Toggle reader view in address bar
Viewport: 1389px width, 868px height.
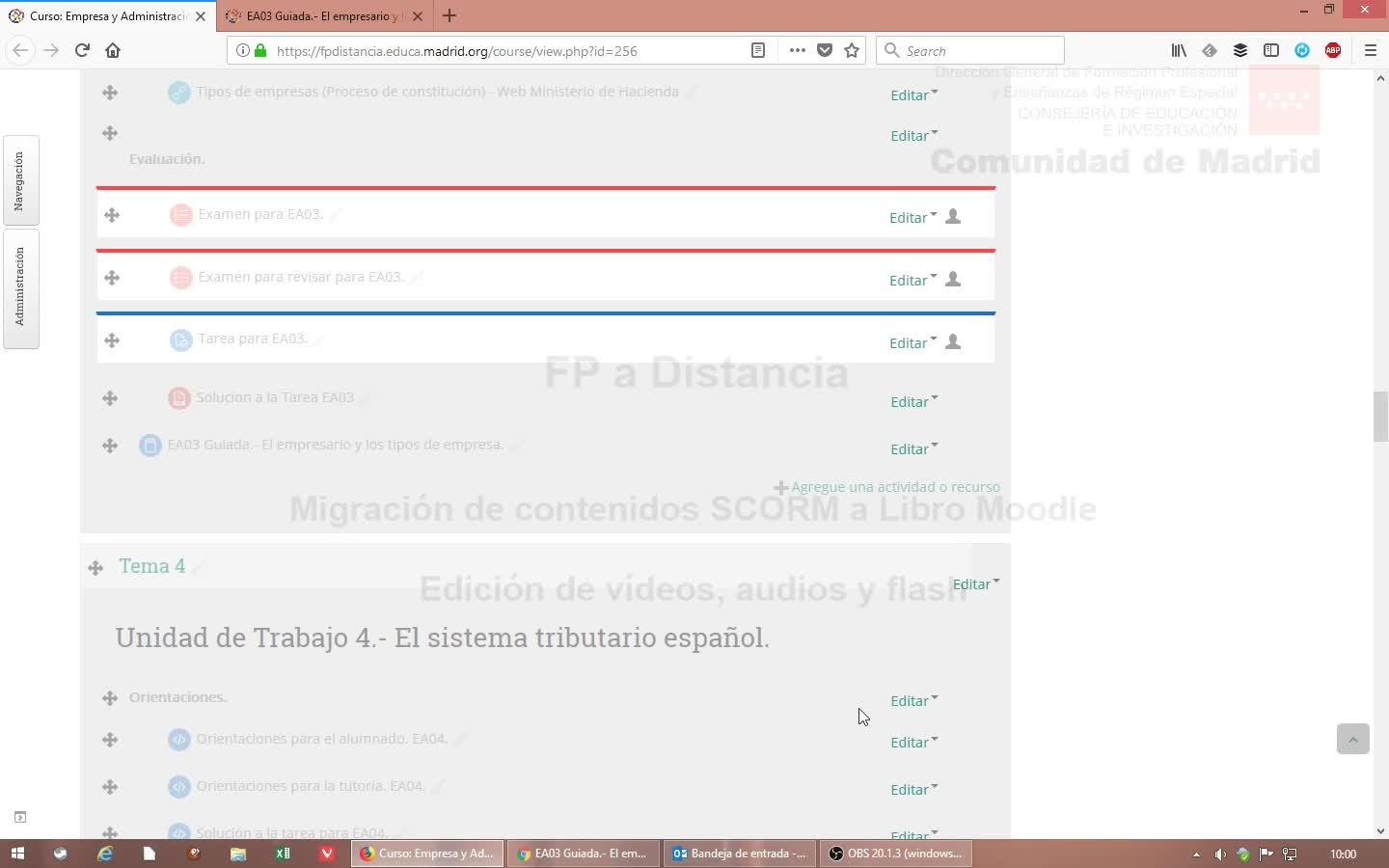pos(758,50)
